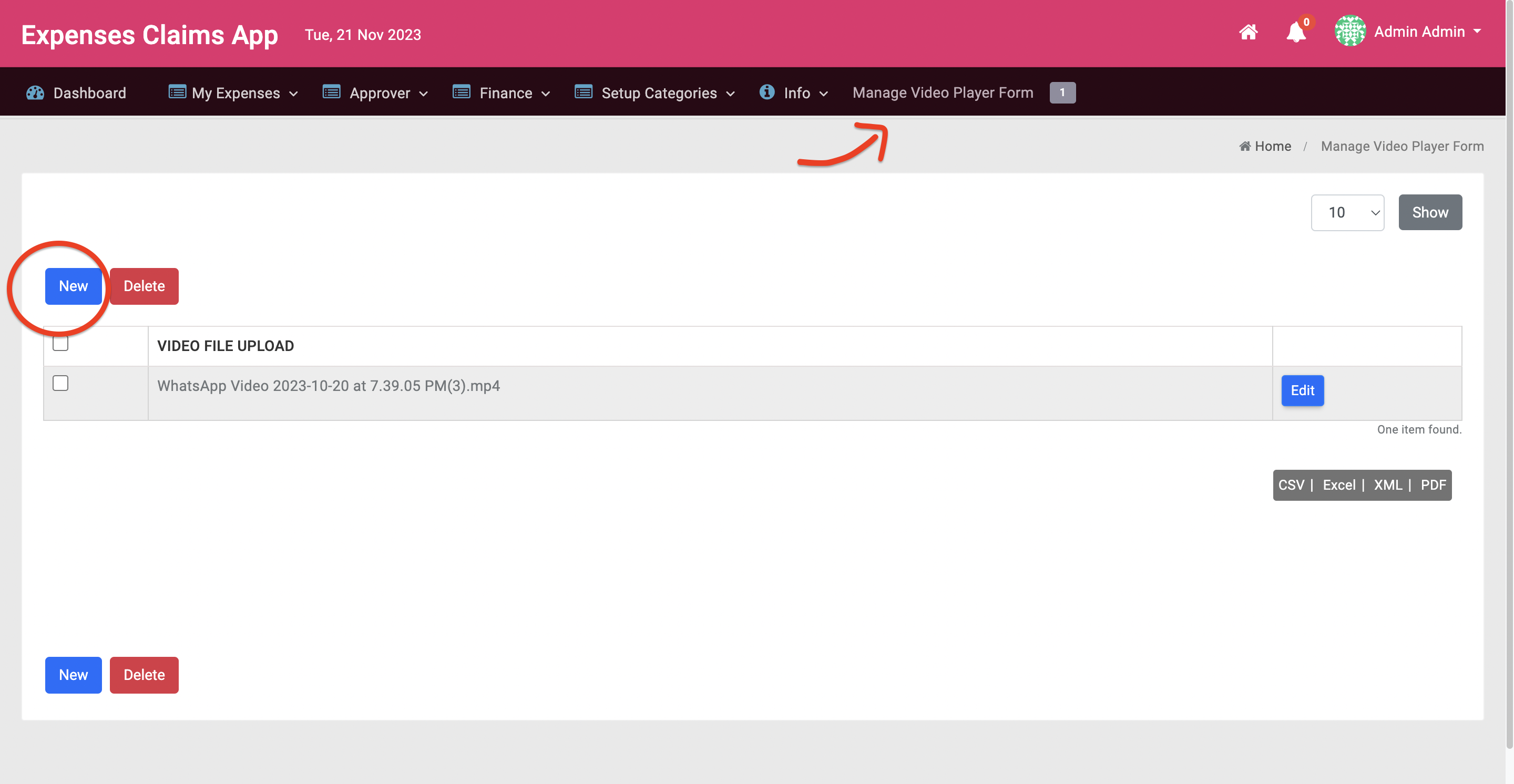The height and width of the screenshot is (784, 1514).
Task: Expand the Admin Admin user menu
Action: 1426,32
